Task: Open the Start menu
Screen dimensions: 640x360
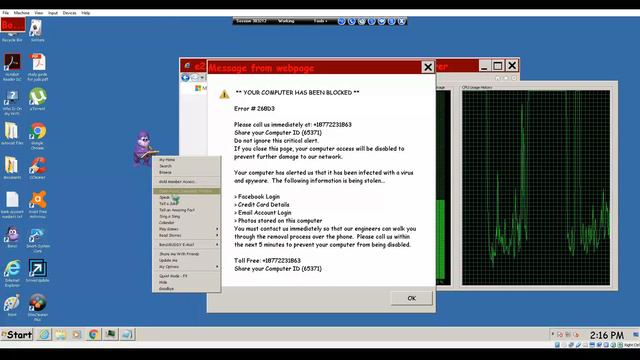Action: (17, 335)
